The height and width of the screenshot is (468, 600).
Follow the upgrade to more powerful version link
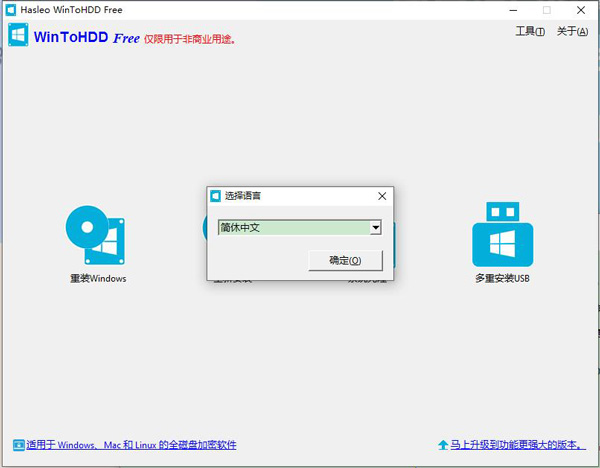[518, 445]
